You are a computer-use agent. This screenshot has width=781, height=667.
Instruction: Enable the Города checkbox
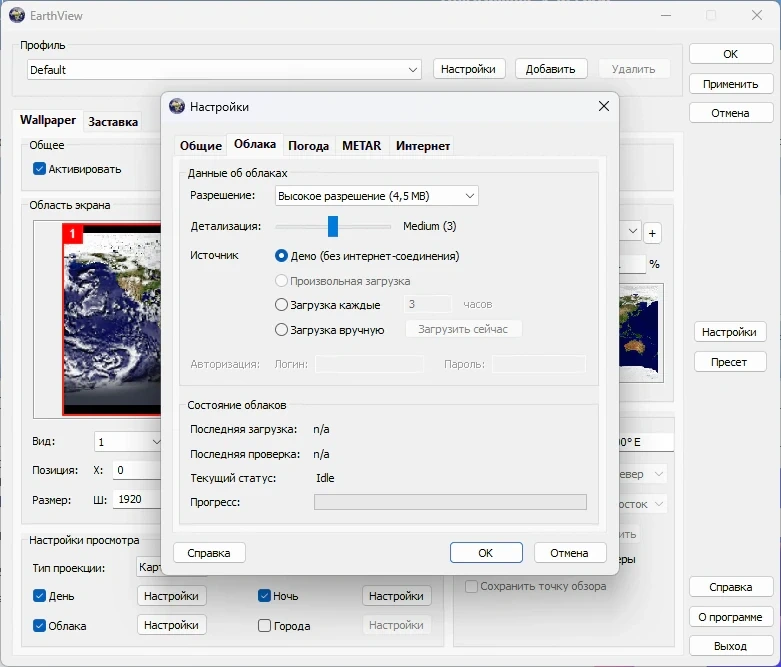point(264,626)
